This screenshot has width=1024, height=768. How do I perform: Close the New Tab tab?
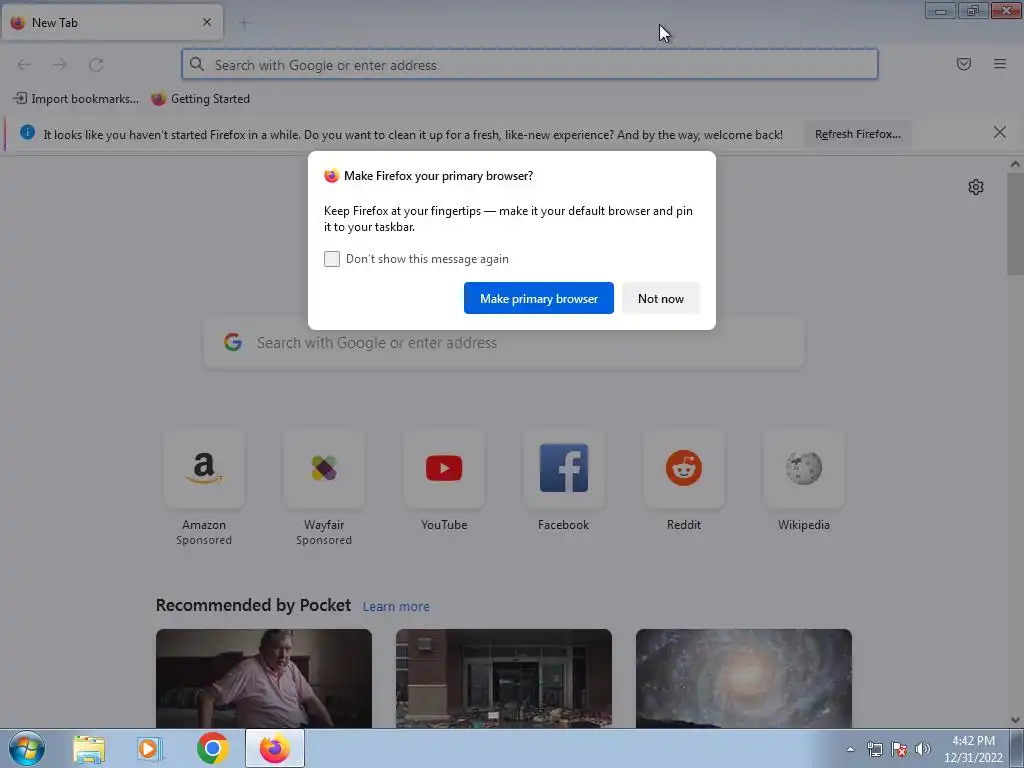(207, 22)
